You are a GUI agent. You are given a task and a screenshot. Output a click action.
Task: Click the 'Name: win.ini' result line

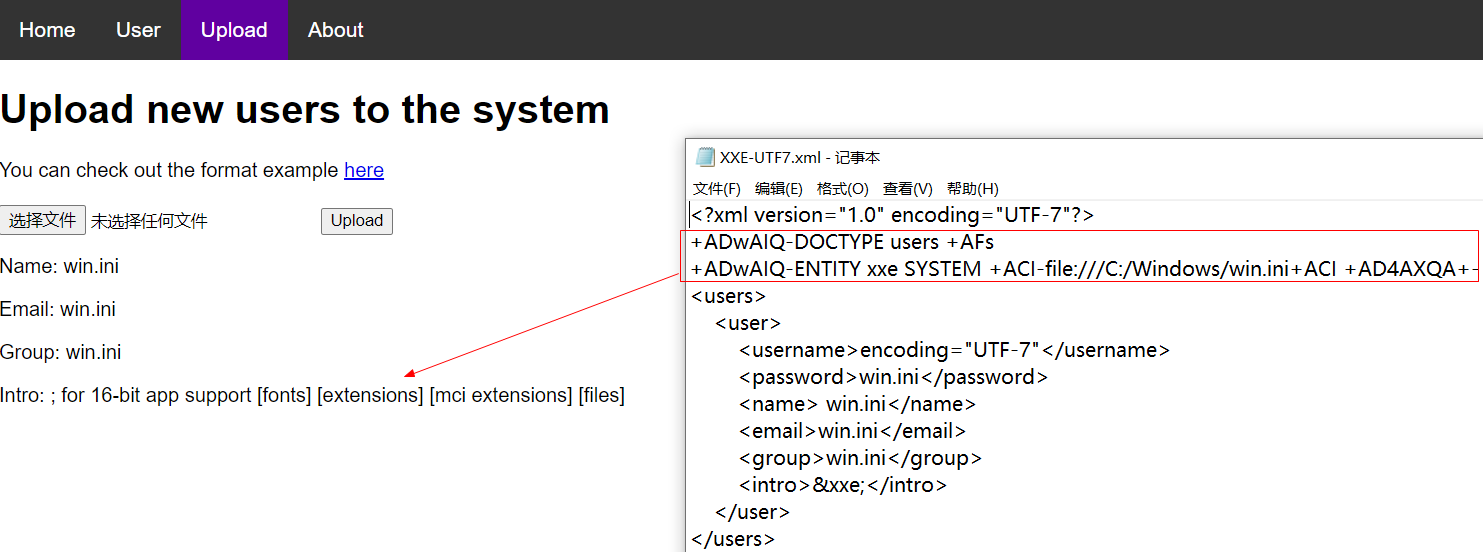(59, 266)
